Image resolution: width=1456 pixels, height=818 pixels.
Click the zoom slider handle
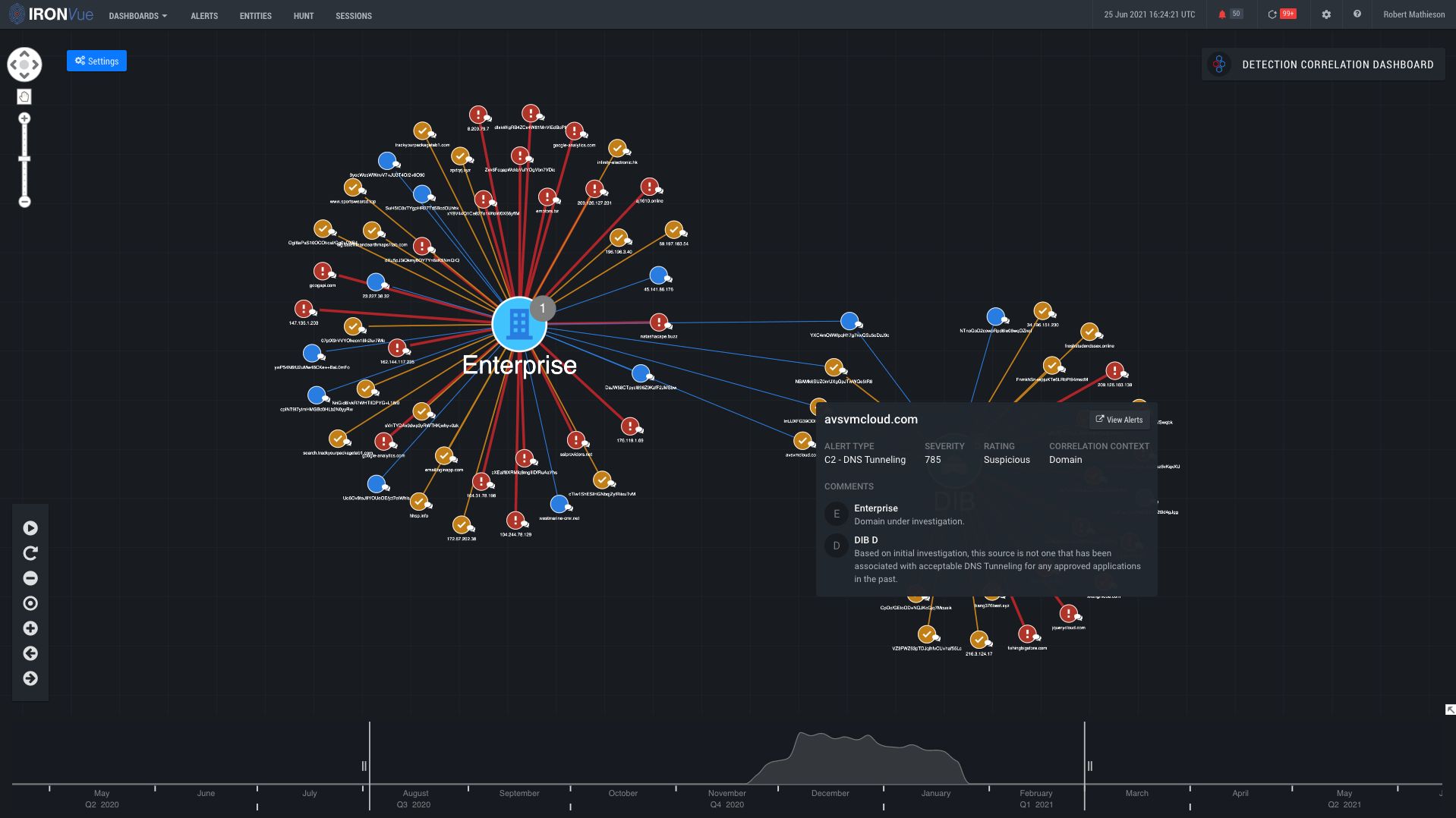point(24,159)
